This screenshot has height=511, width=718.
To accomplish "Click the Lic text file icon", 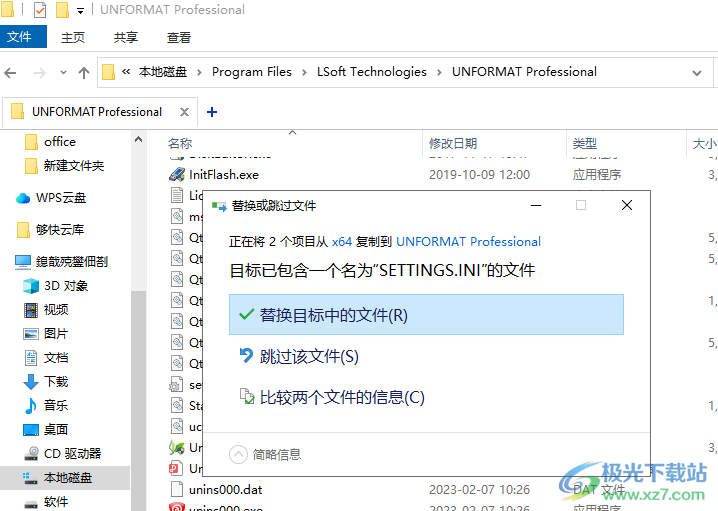I will (177, 195).
